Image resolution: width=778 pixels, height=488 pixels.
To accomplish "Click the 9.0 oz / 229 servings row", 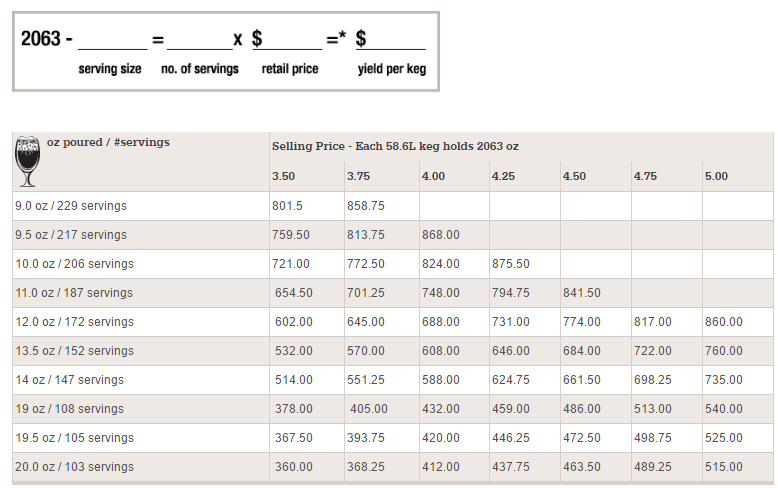I will (x=392, y=206).
